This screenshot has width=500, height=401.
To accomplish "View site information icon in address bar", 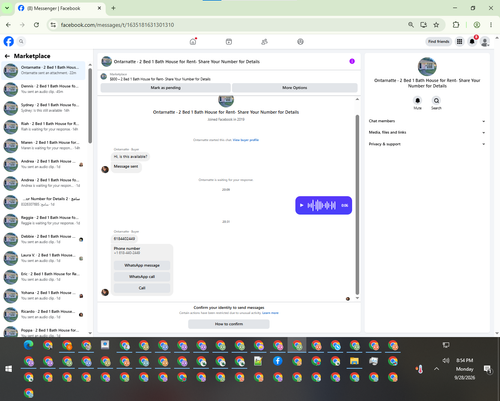I will 53,25.
